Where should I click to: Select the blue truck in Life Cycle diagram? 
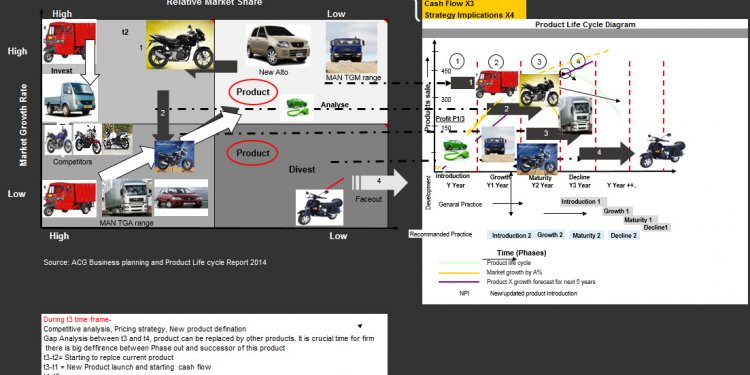tap(498, 144)
